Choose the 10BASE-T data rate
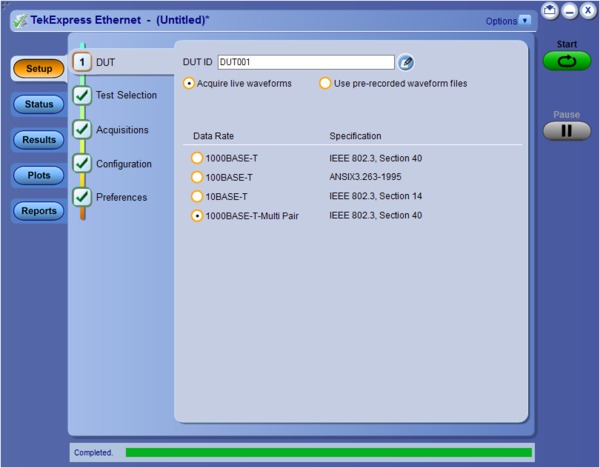Screen dimensions: 600x468 [197, 196]
